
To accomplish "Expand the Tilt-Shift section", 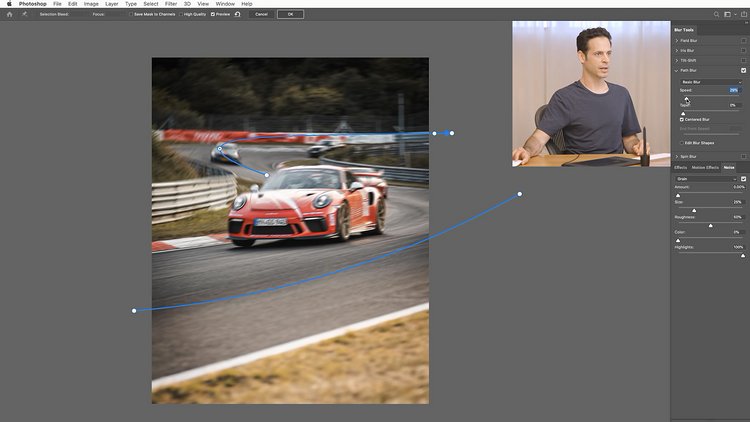I will tap(676, 60).
